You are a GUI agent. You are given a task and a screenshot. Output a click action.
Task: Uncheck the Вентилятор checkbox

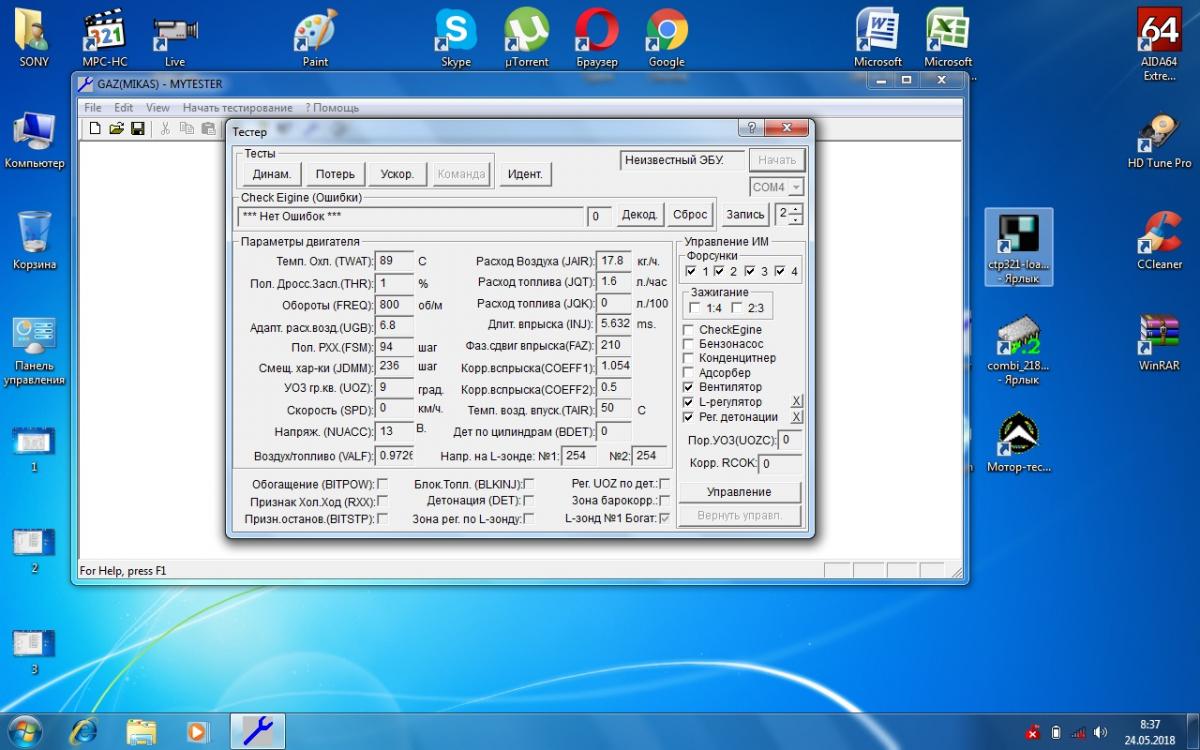pos(689,387)
